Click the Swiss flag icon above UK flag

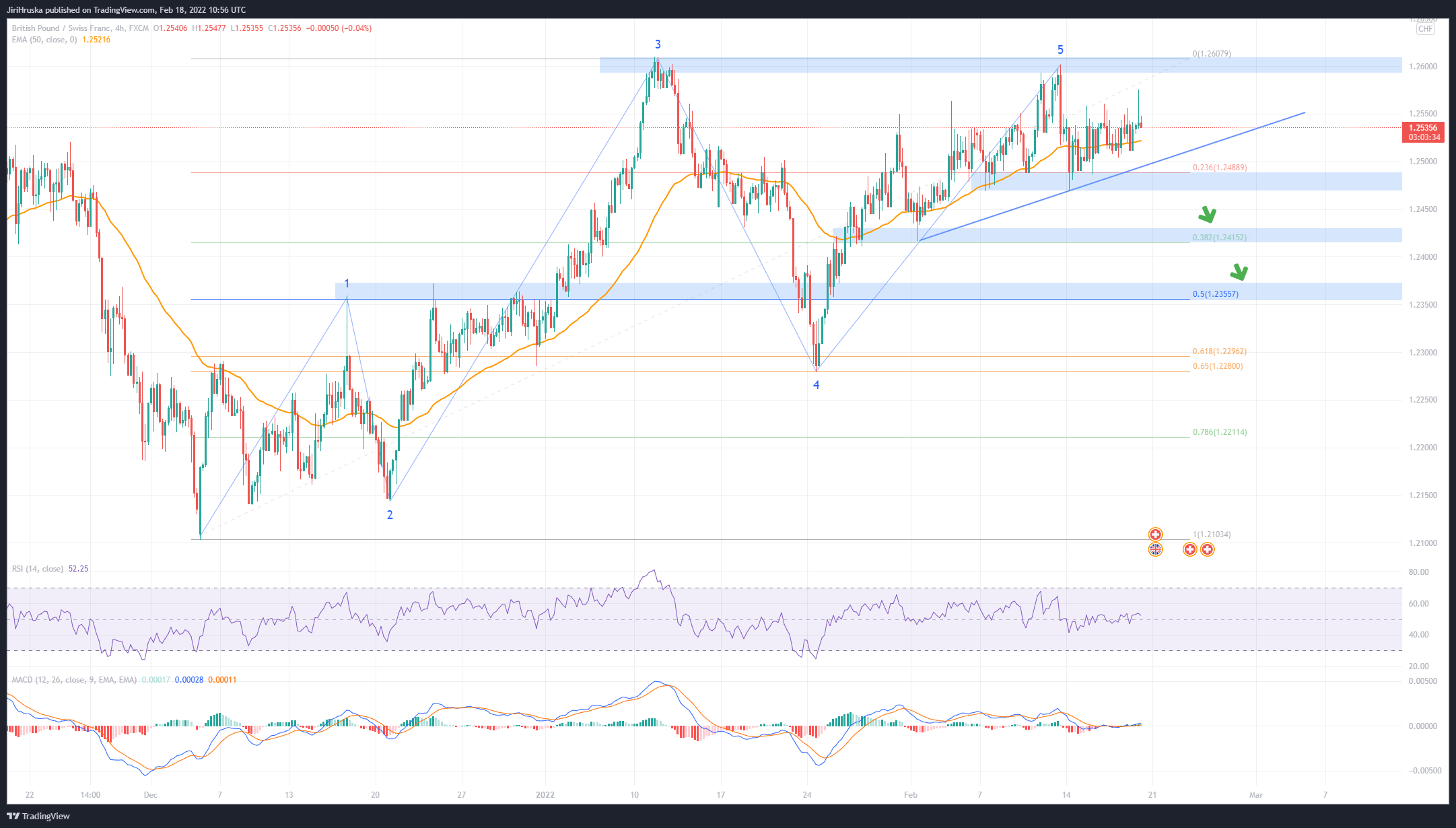(x=1155, y=534)
